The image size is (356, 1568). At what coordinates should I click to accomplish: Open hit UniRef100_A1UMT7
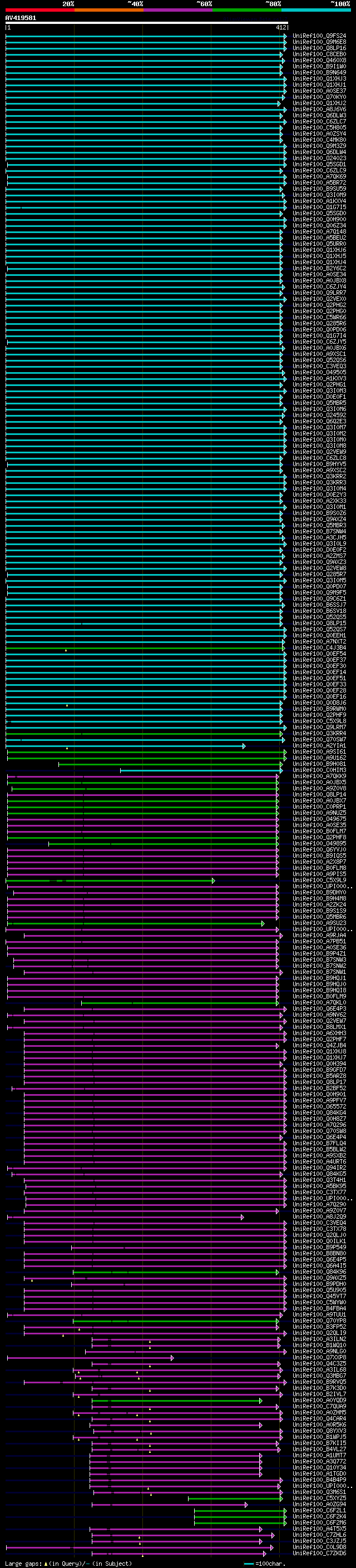coord(319,1456)
